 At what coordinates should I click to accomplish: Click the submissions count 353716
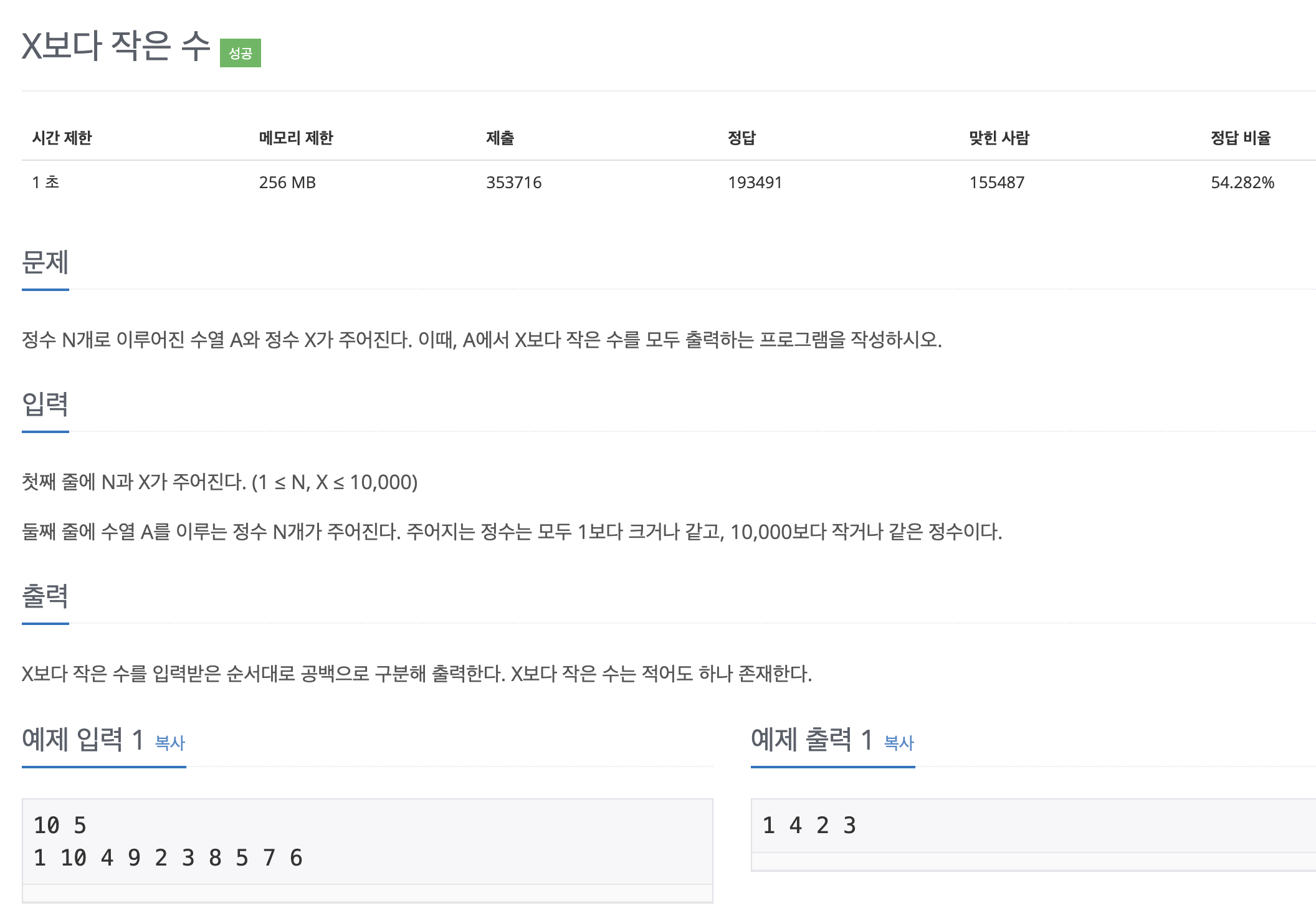(x=513, y=183)
